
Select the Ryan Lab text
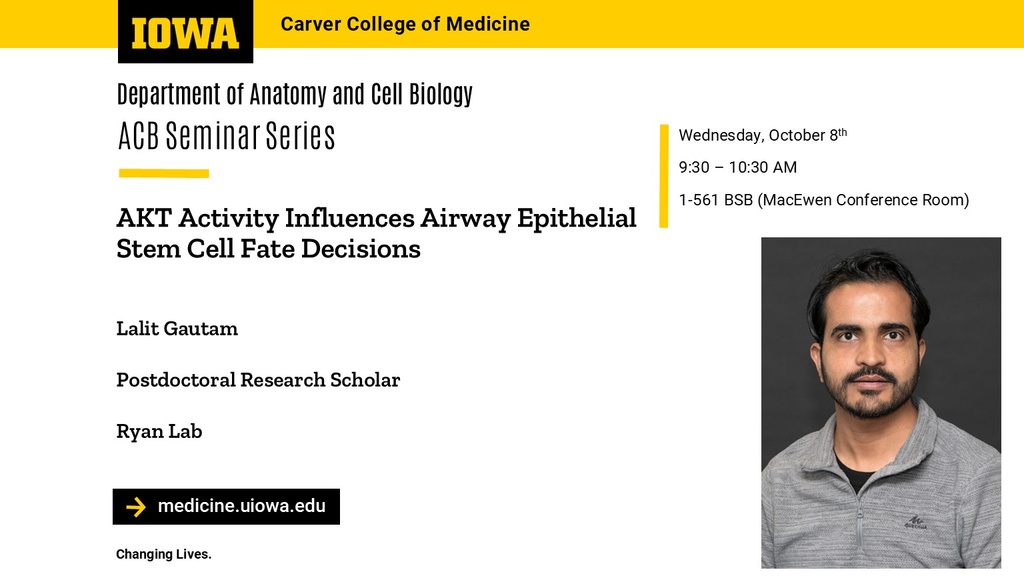[159, 431]
